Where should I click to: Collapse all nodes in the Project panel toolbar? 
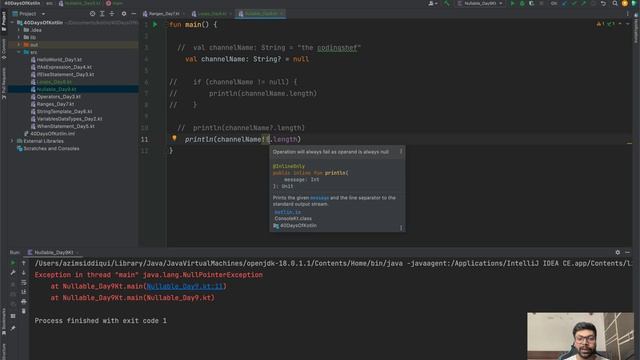[111, 13]
